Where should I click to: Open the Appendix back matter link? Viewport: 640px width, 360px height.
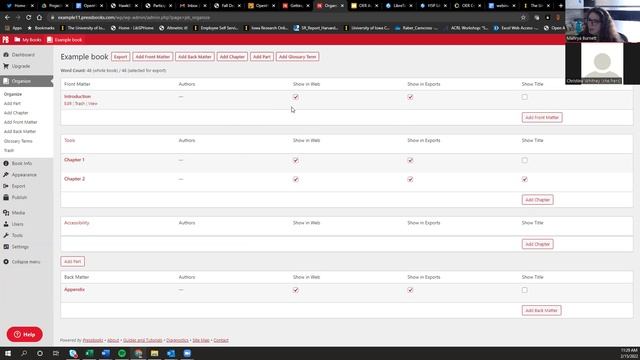pos(74,289)
